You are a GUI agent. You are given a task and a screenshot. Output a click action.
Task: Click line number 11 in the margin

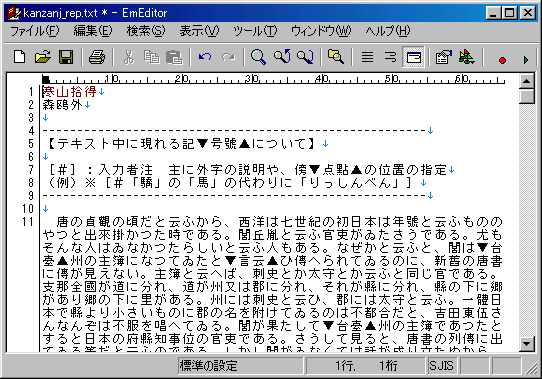coord(28,222)
